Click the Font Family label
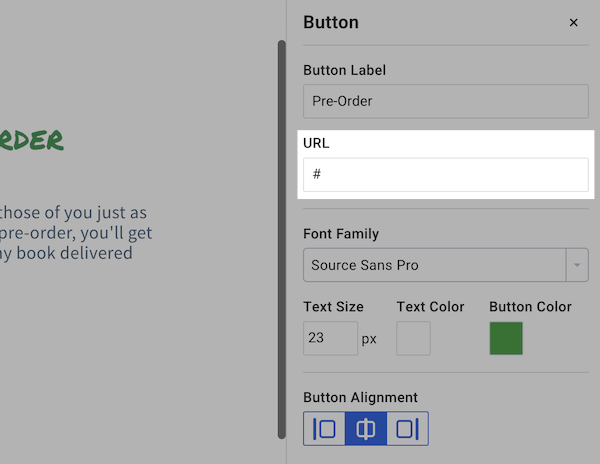This screenshot has width=600, height=464. (x=341, y=234)
